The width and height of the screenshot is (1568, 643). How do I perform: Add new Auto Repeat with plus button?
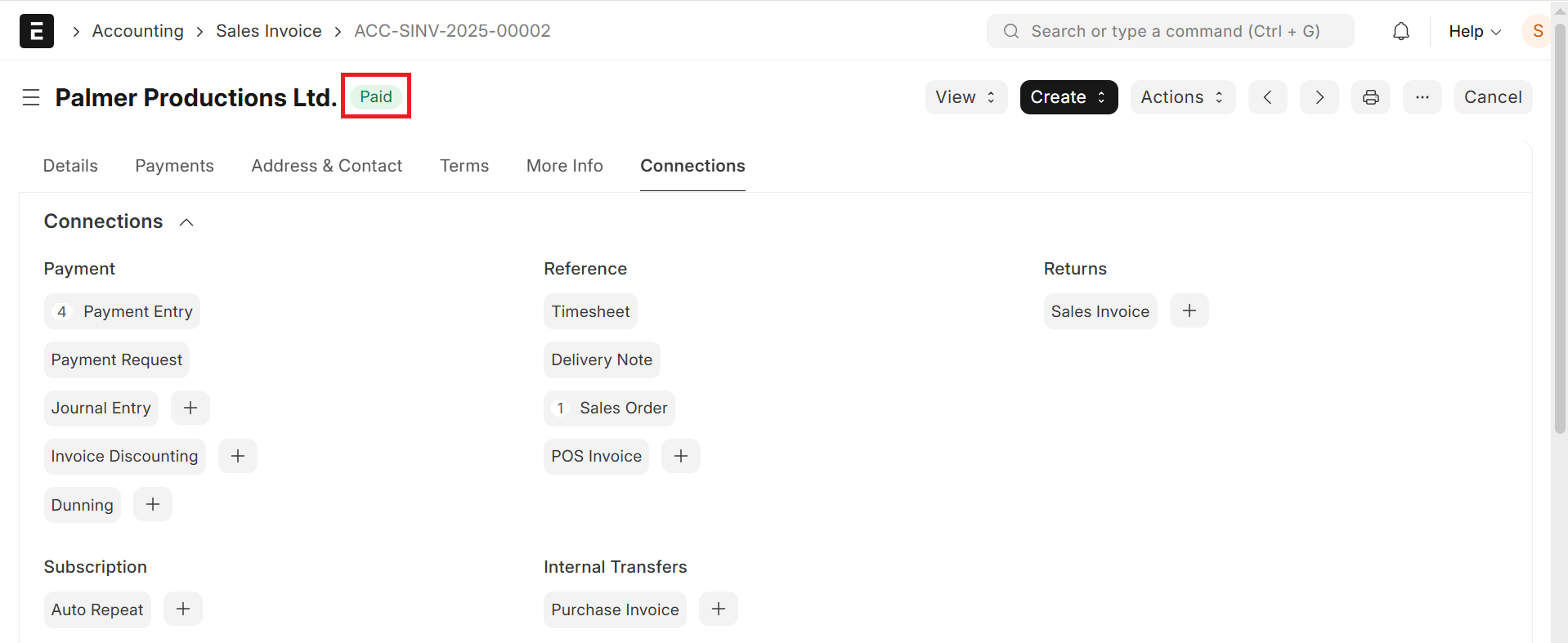click(183, 610)
